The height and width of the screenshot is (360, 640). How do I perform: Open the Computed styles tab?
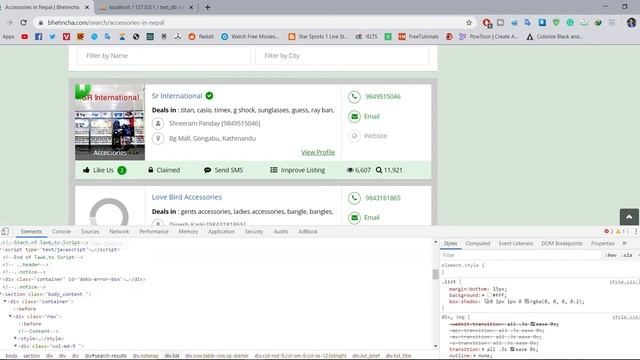(478, 243)
